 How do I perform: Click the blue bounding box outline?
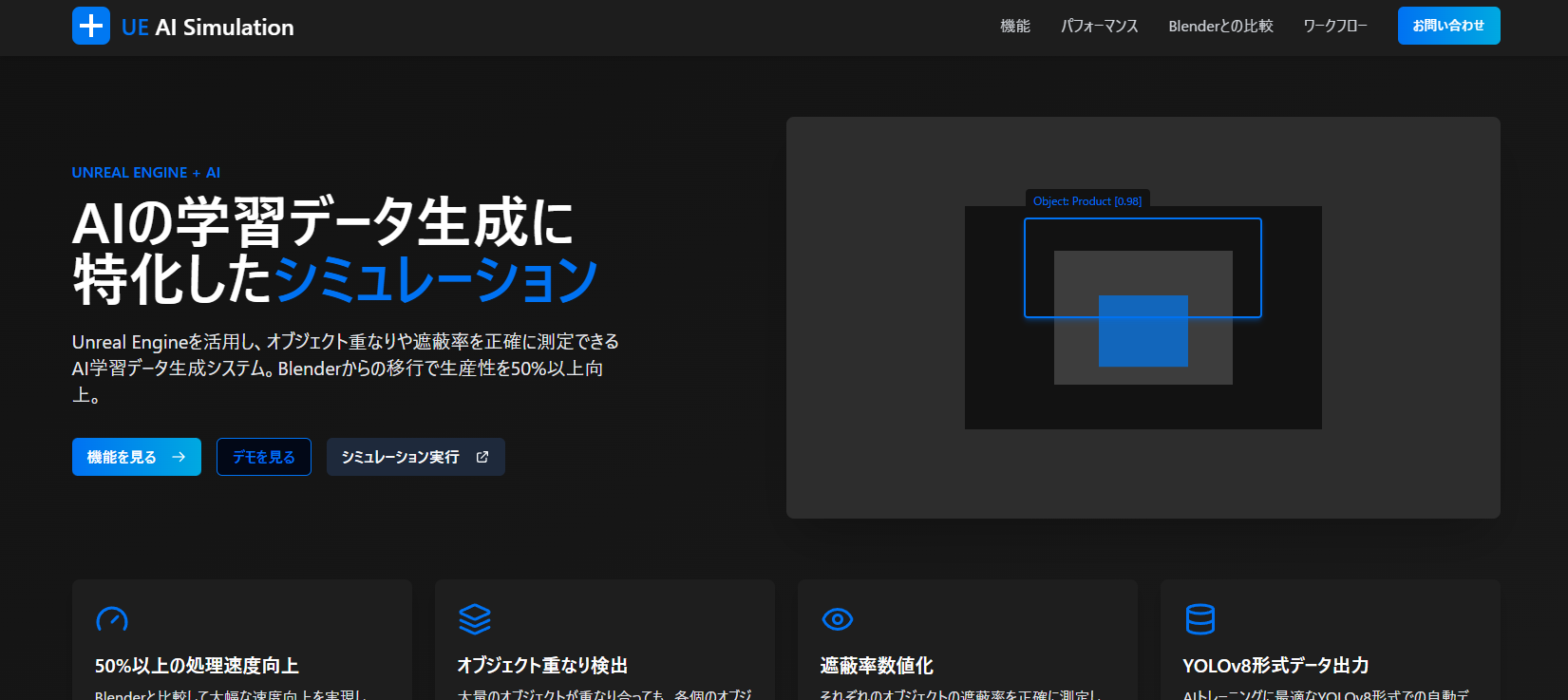click(x=1143, y=220)
